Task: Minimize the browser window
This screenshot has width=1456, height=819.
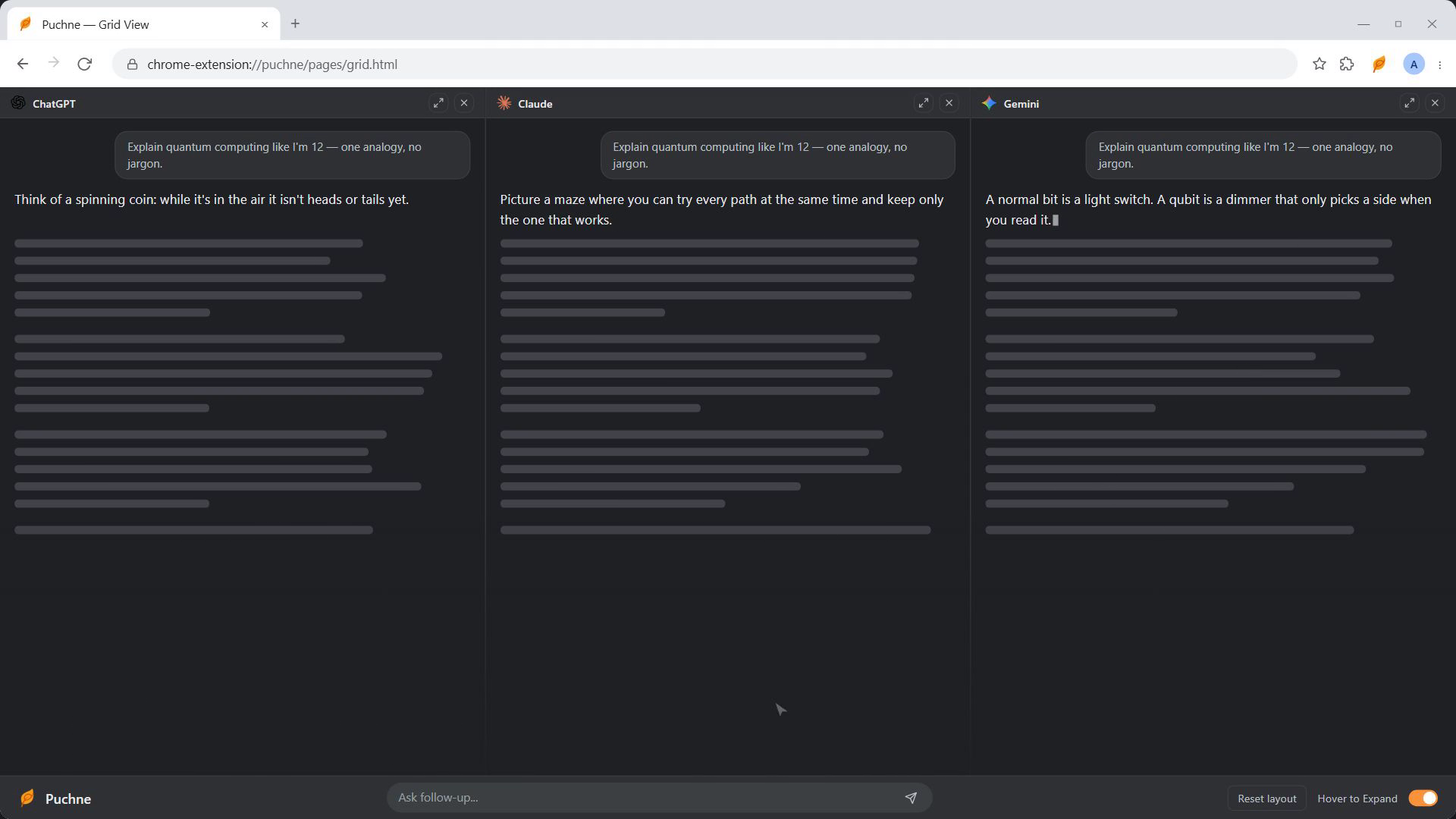Action: [1363, 24]
